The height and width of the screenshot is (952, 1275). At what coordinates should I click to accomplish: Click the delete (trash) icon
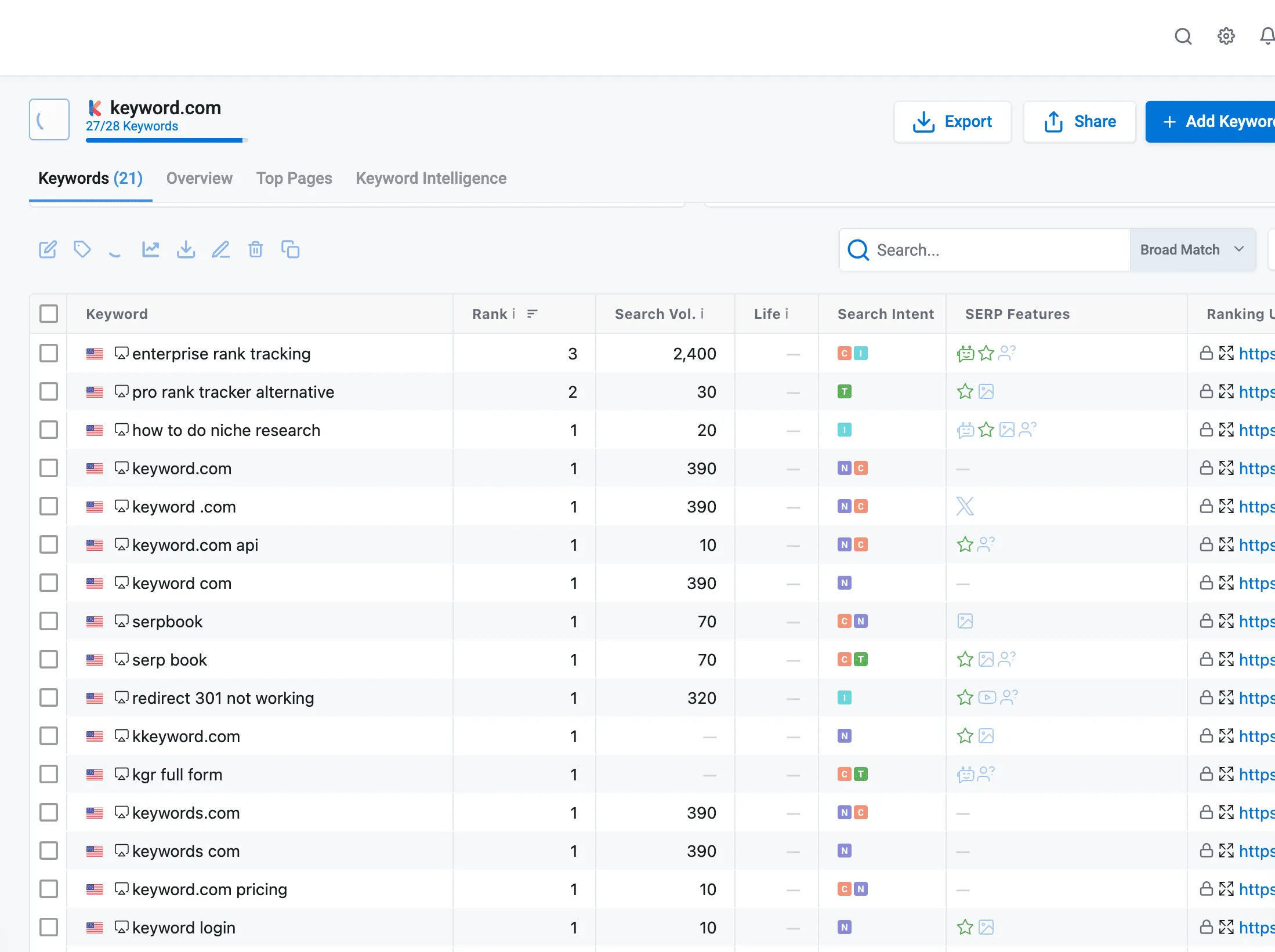255,249
